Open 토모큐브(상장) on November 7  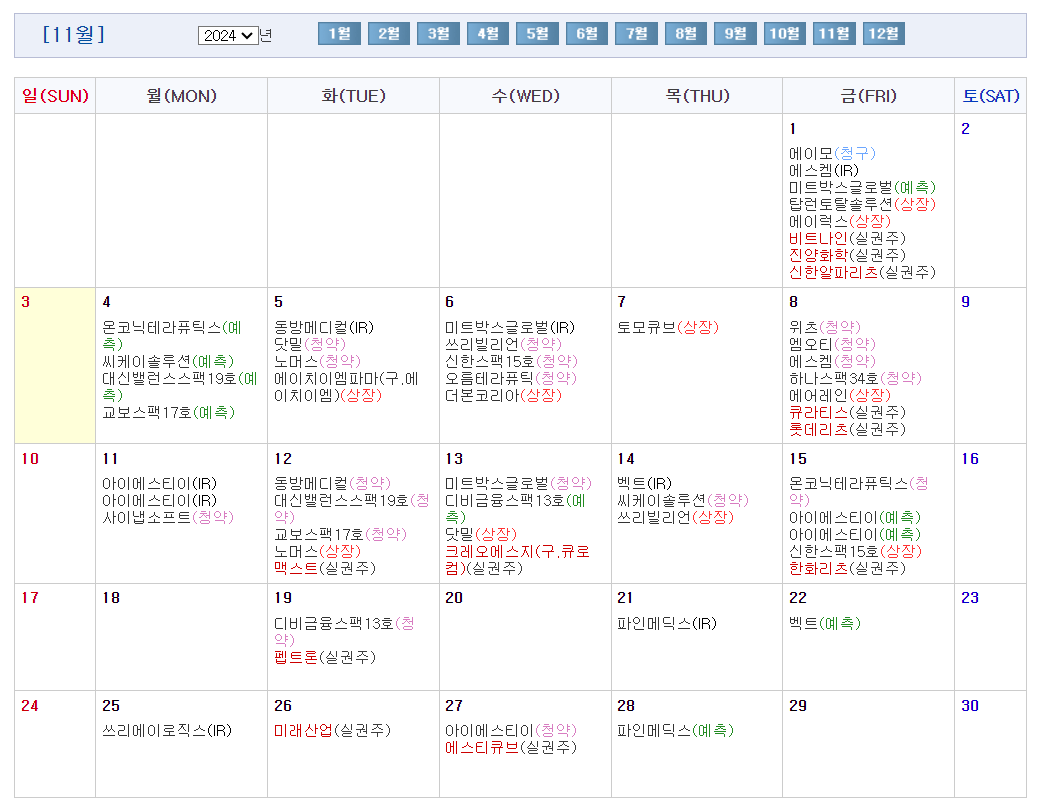pos(667,328)
